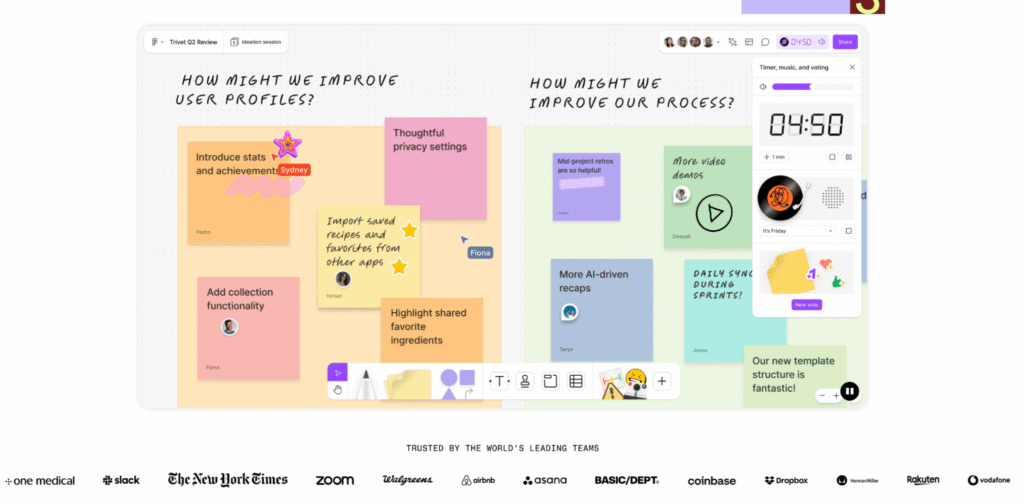Open the It's Friday music dropdown
The width and height of the screenshot is (1024, 504).
point(797,231)
